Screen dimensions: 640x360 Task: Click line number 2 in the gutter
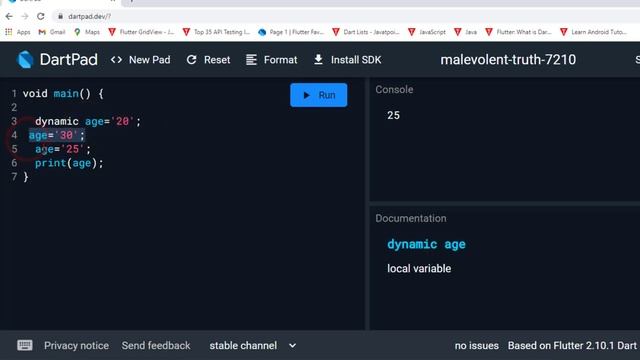click(14, 107)
